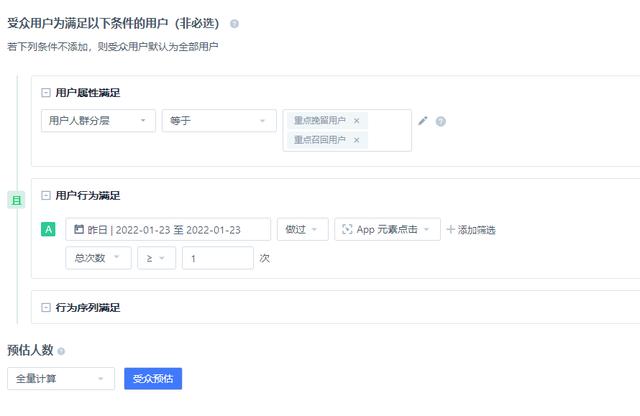
Task: Open the App 元素点击 event dropdown
Action: pyautogui.click(x=387, y=230)
